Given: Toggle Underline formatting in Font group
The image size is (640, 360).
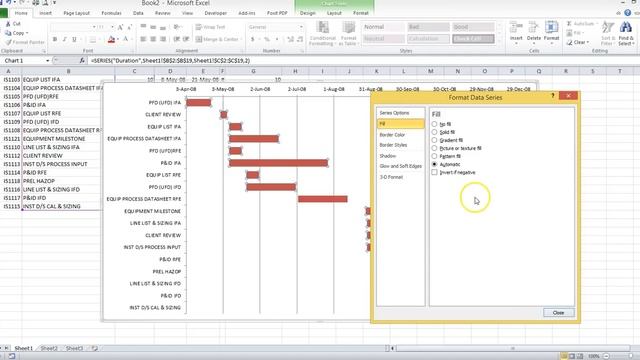Looking at the screenshot, I should 74,39.
